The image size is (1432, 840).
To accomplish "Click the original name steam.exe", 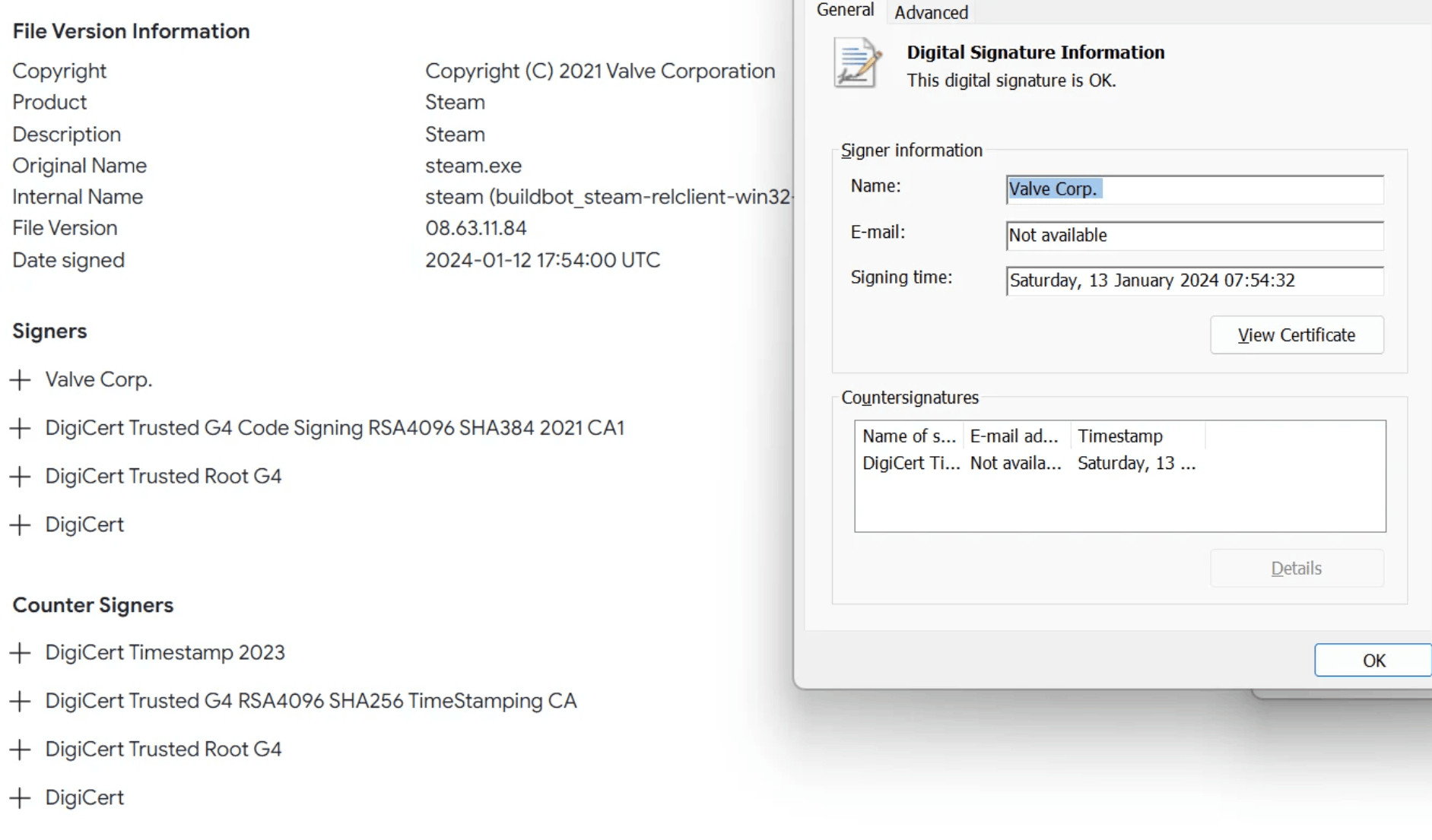I will coord(473,166).
